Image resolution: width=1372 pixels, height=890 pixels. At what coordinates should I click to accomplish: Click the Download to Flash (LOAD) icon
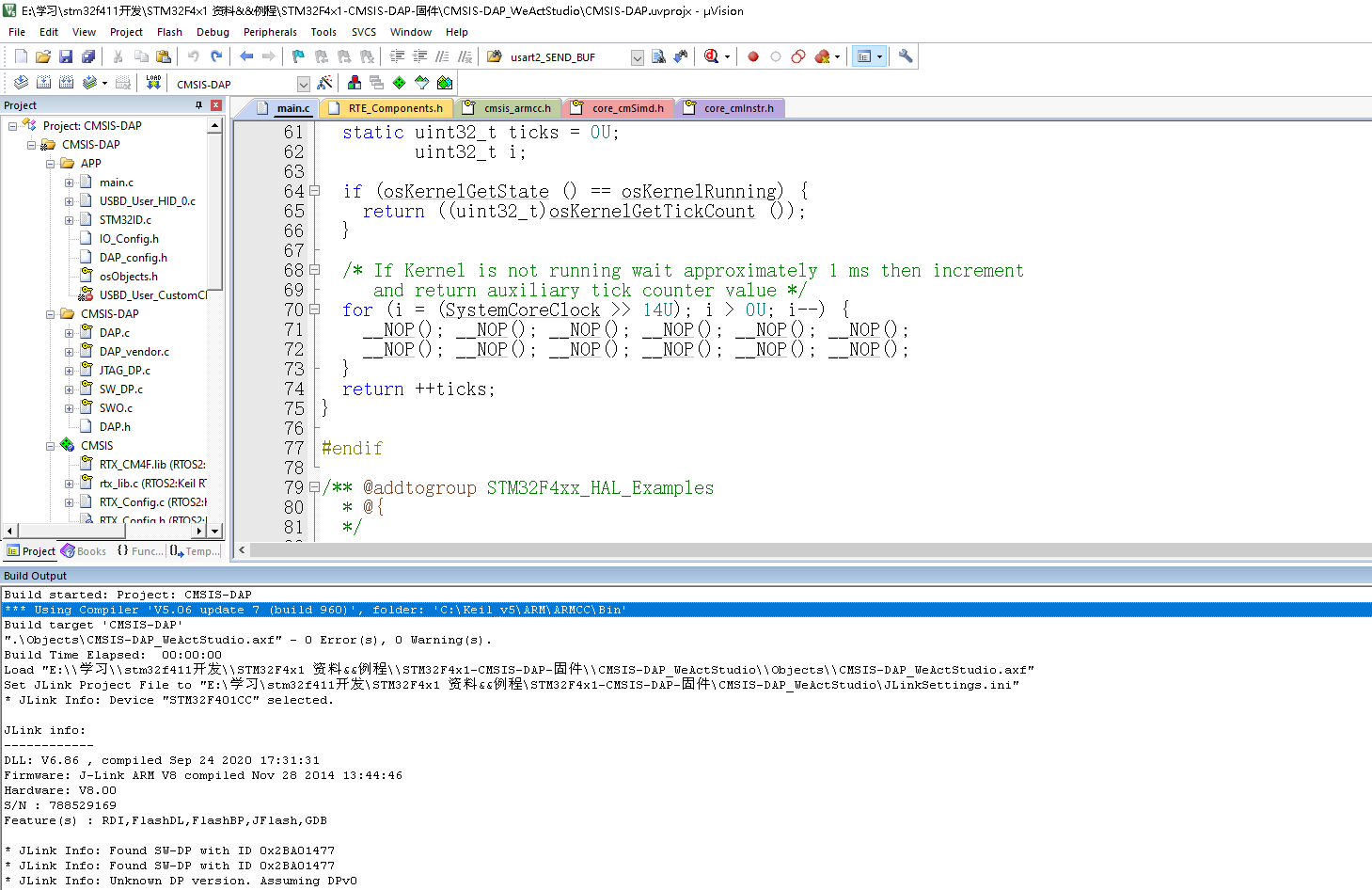click(152, 83)
